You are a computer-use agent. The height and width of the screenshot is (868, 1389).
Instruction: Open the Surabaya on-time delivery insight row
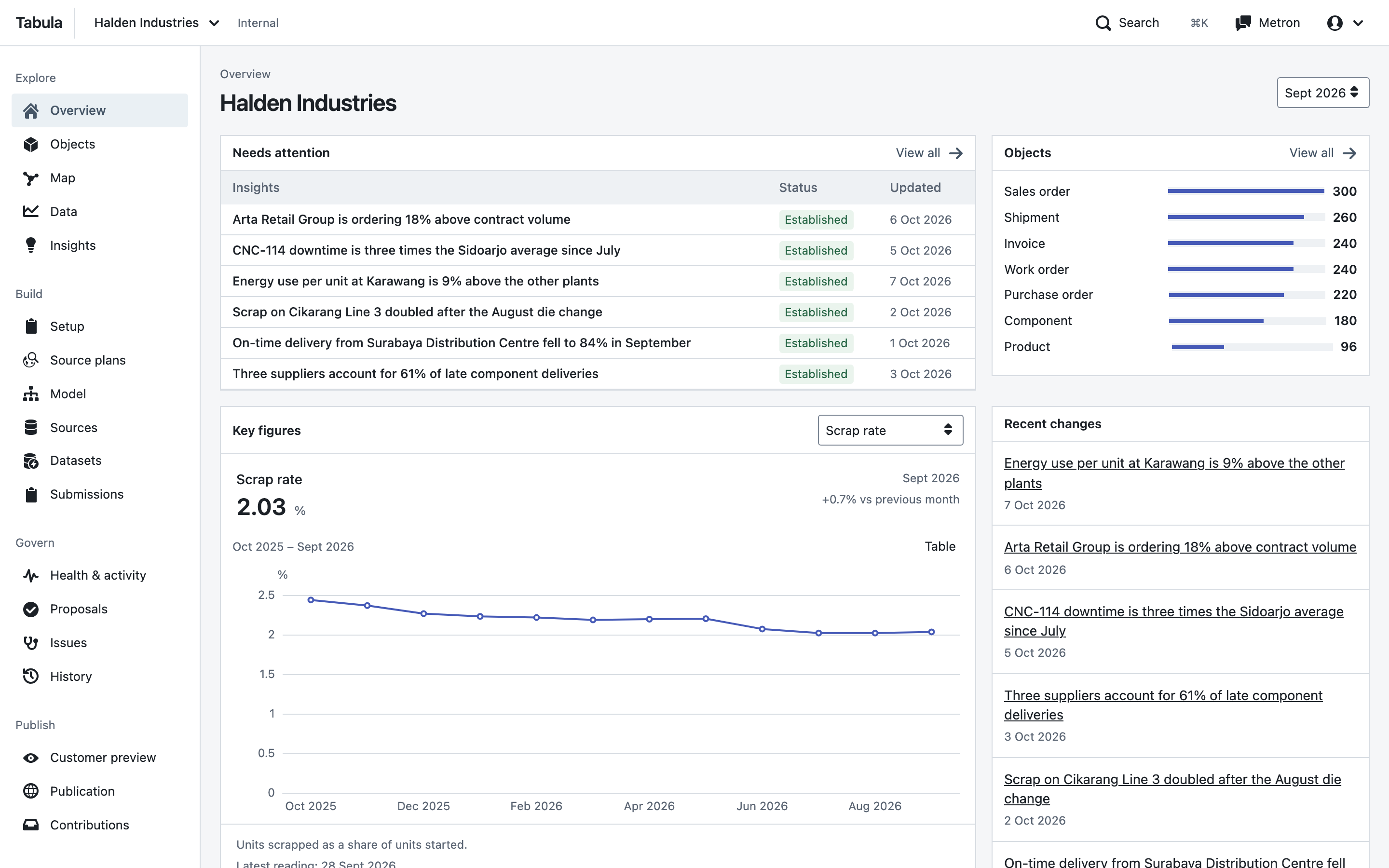click(x=598, y=343)
